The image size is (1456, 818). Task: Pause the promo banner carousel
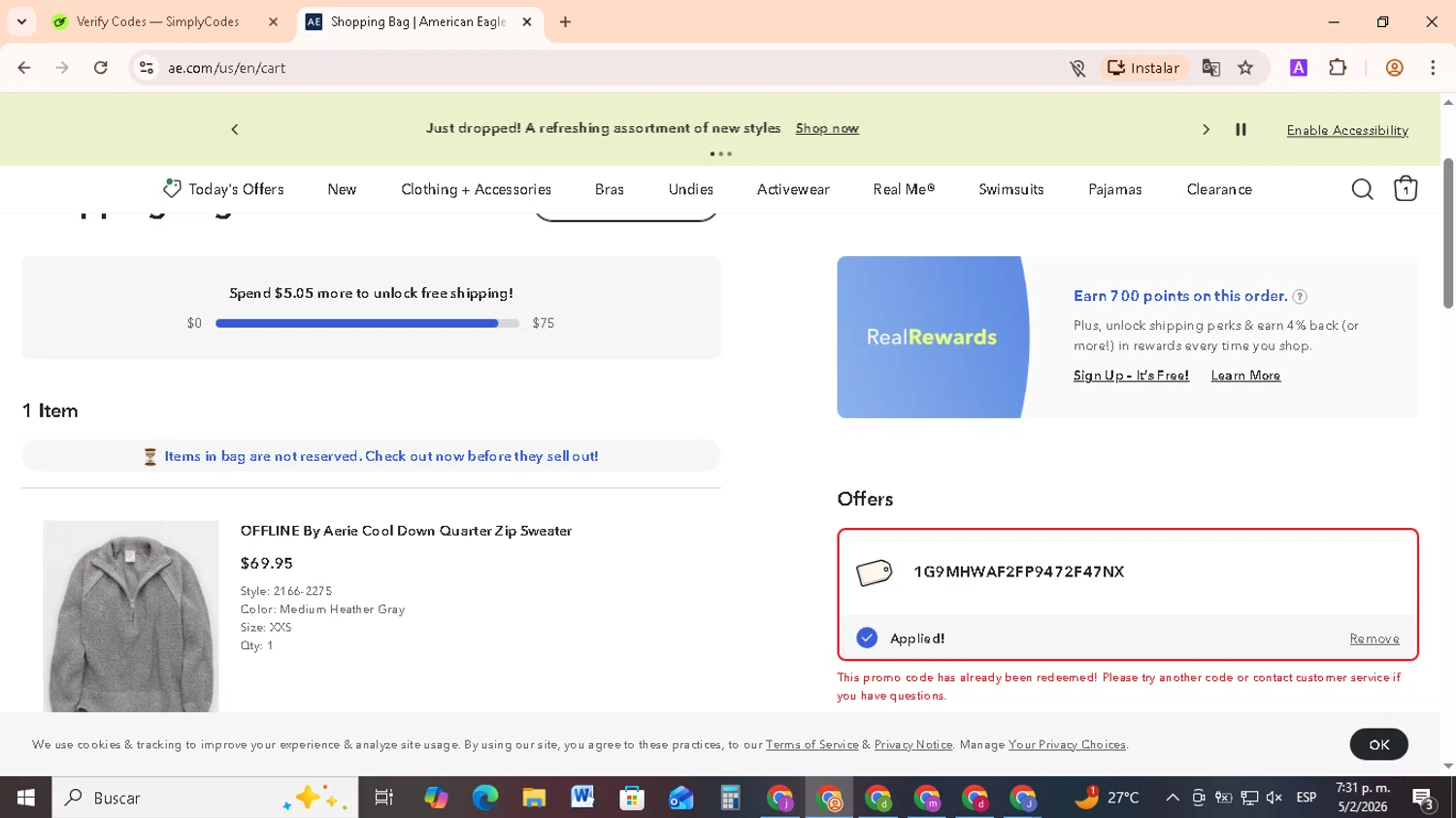1241,129
